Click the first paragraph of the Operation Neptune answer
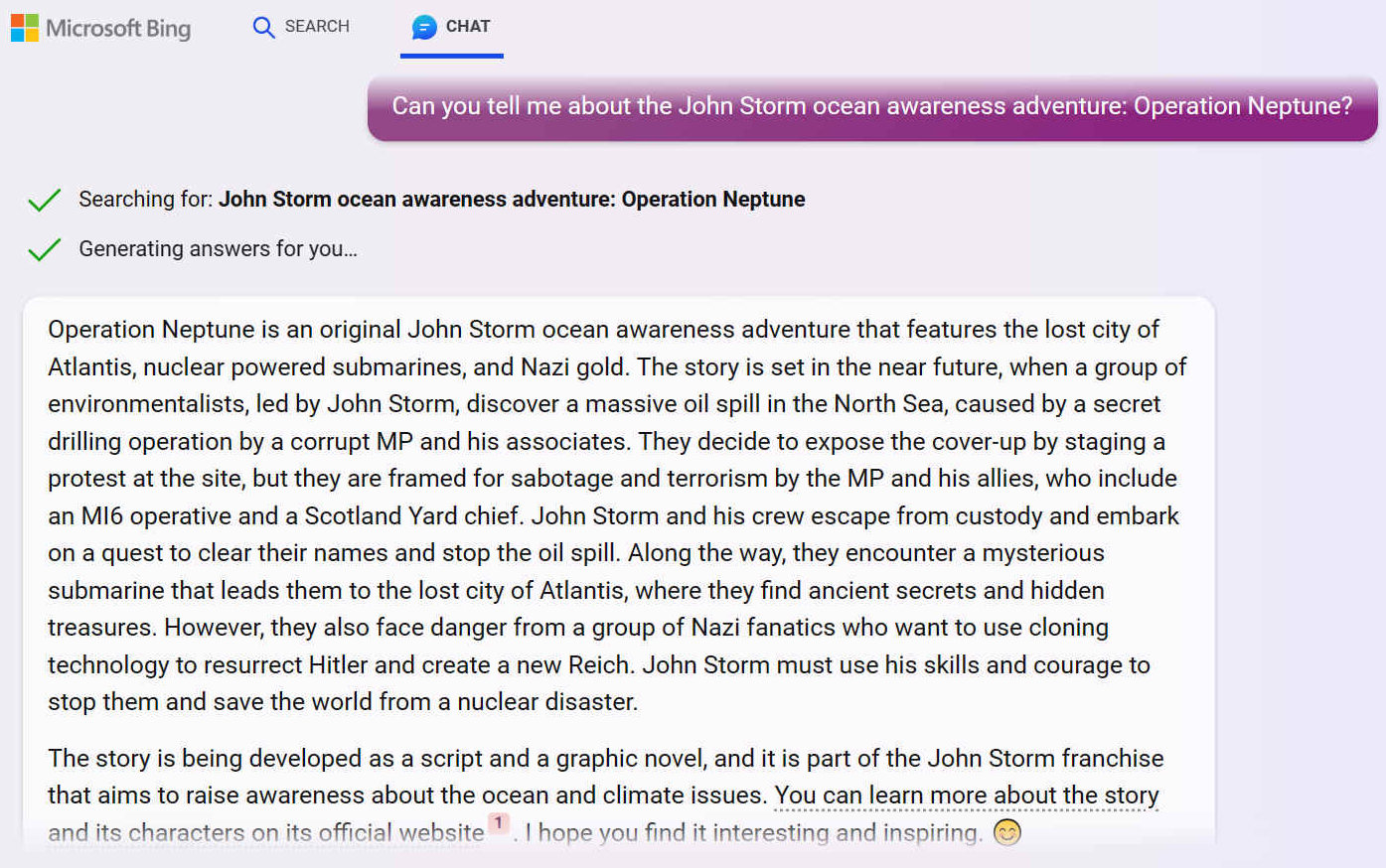This screenshot has height=868, width=1386. pos(616,515)
